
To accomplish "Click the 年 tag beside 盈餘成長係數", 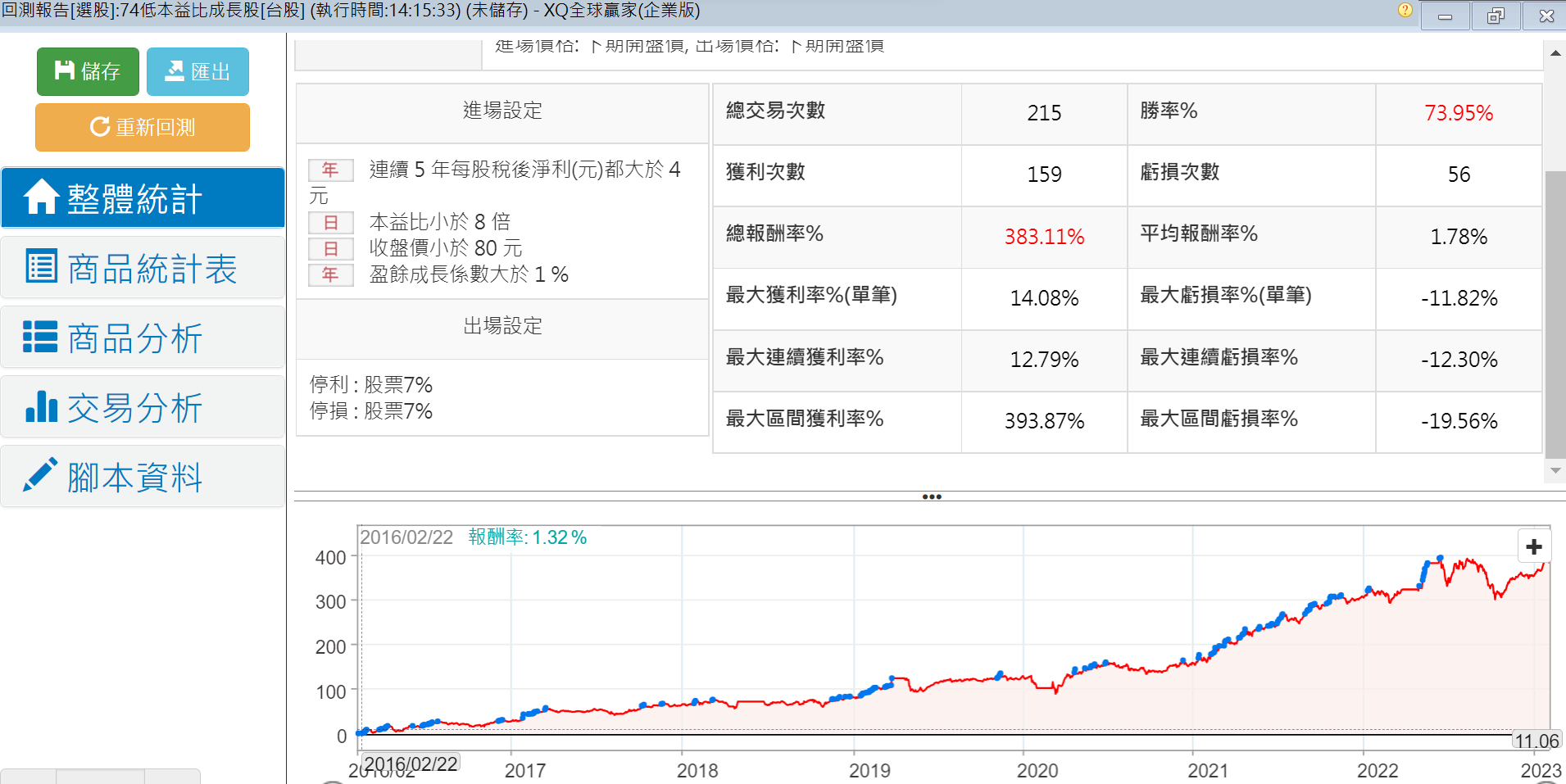I will tap(330, 274).
